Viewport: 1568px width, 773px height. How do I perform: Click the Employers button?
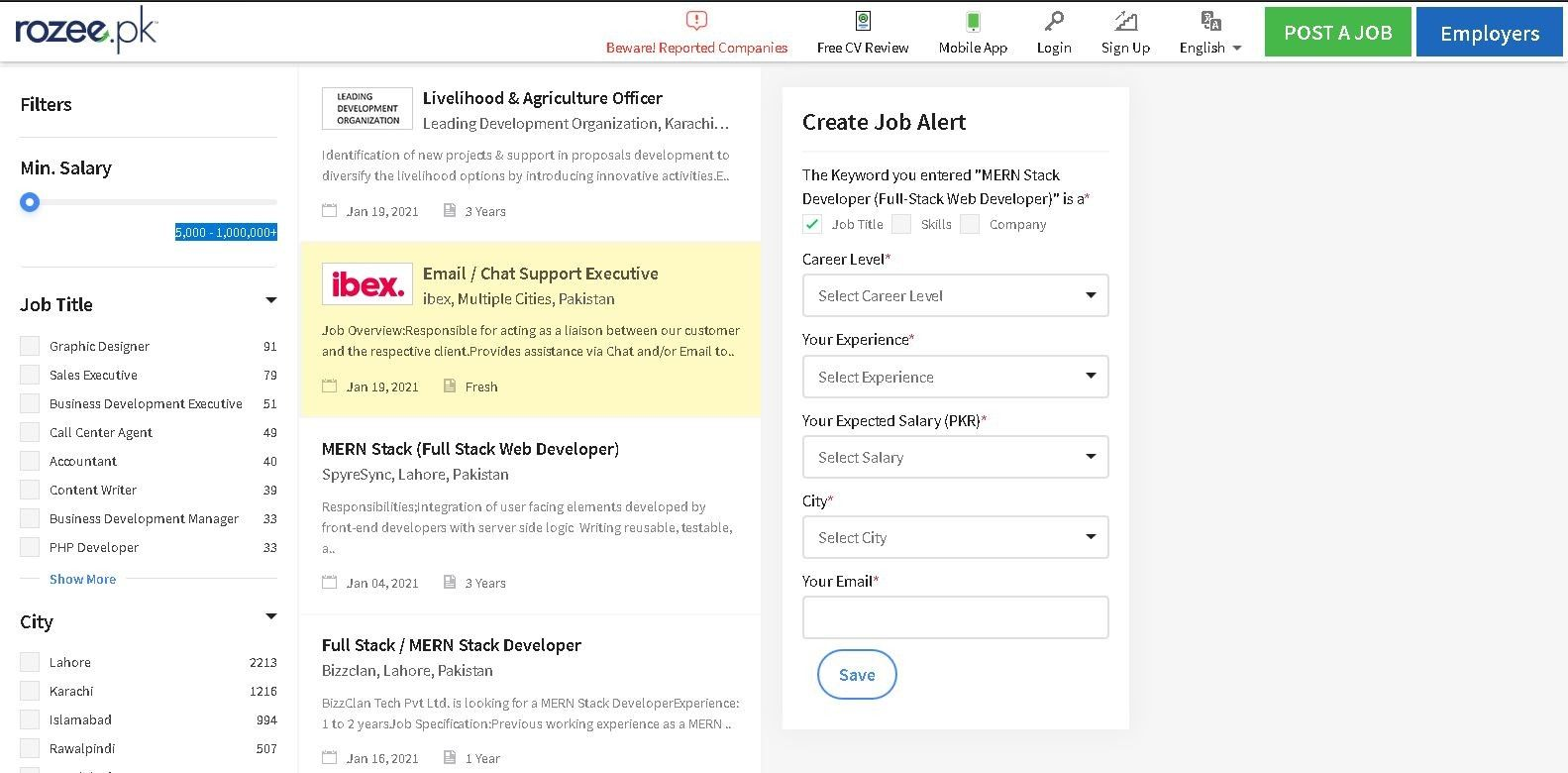1489,32
